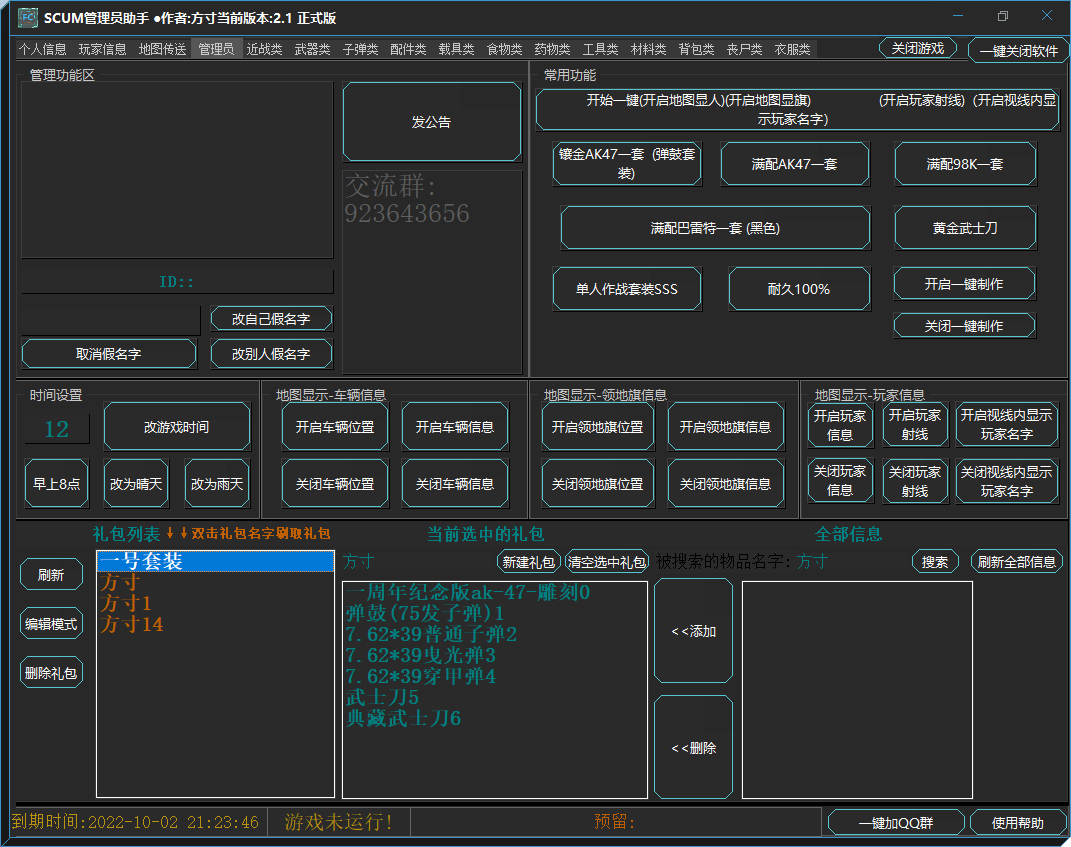The image size is (1071, 847).
Task: Click 开启领地旗信息 button
Action: (725, 427)
